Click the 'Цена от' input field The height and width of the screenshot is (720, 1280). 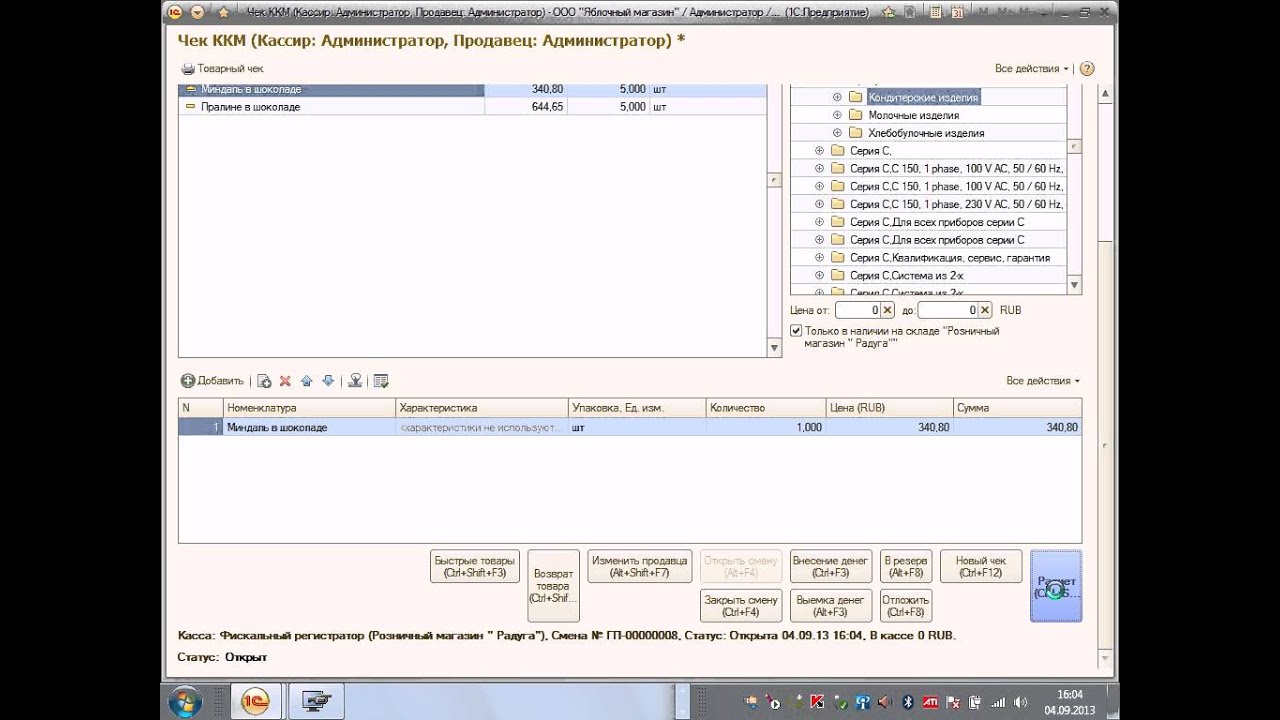tap(857, 311)
